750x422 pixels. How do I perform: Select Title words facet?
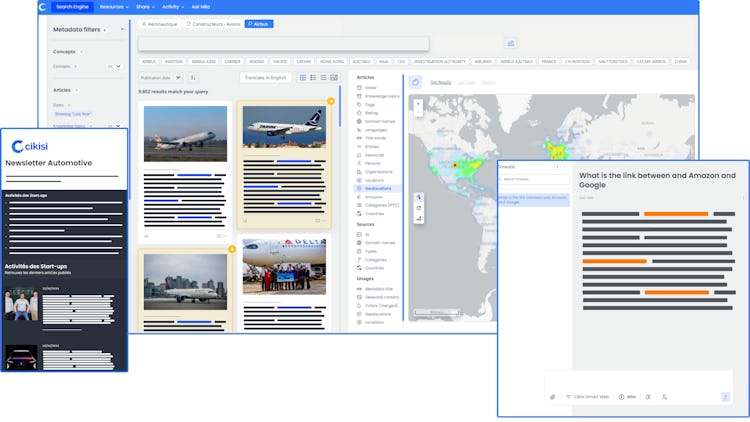(x=371, y=138)
